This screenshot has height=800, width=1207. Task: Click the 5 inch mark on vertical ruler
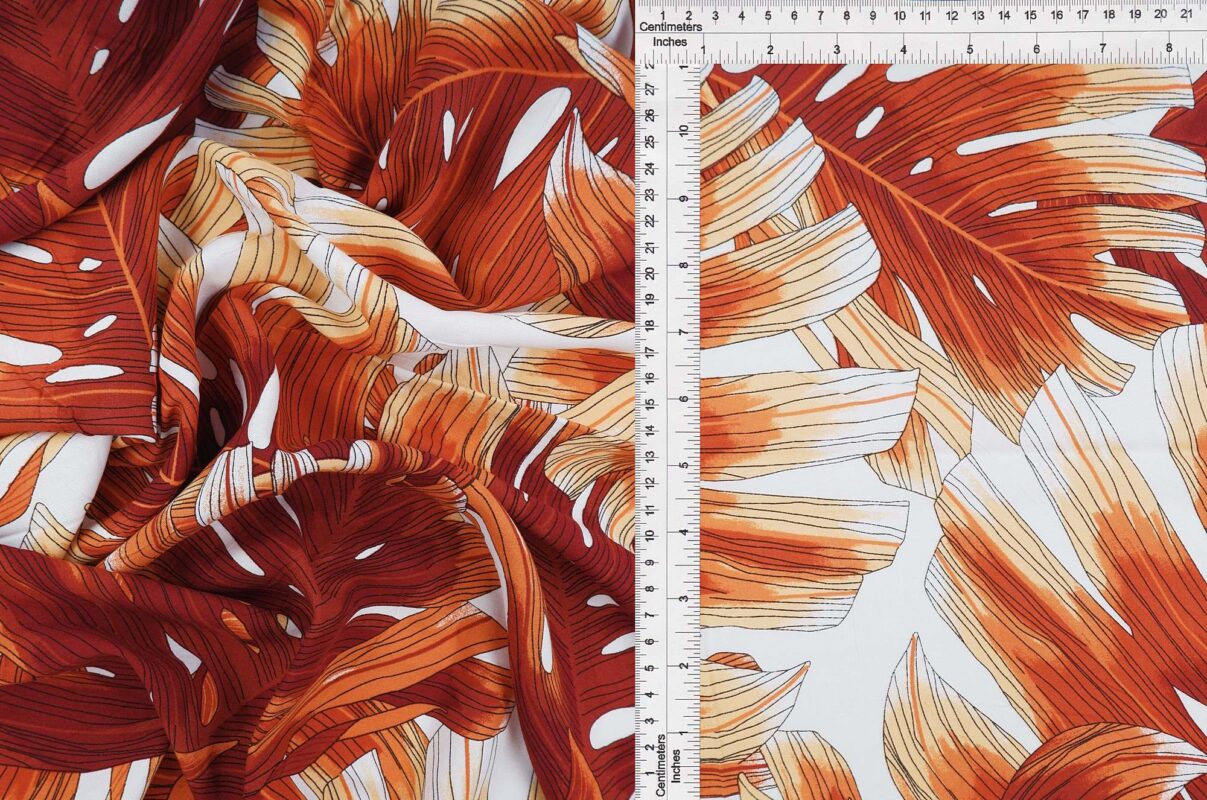683,465
